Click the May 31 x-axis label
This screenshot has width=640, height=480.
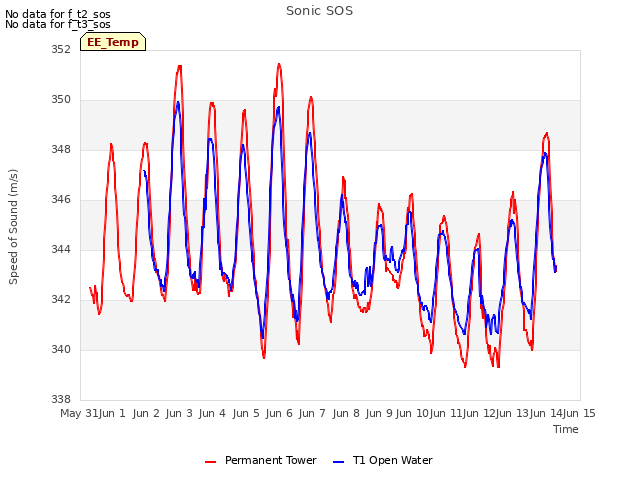tap(79, 413)
